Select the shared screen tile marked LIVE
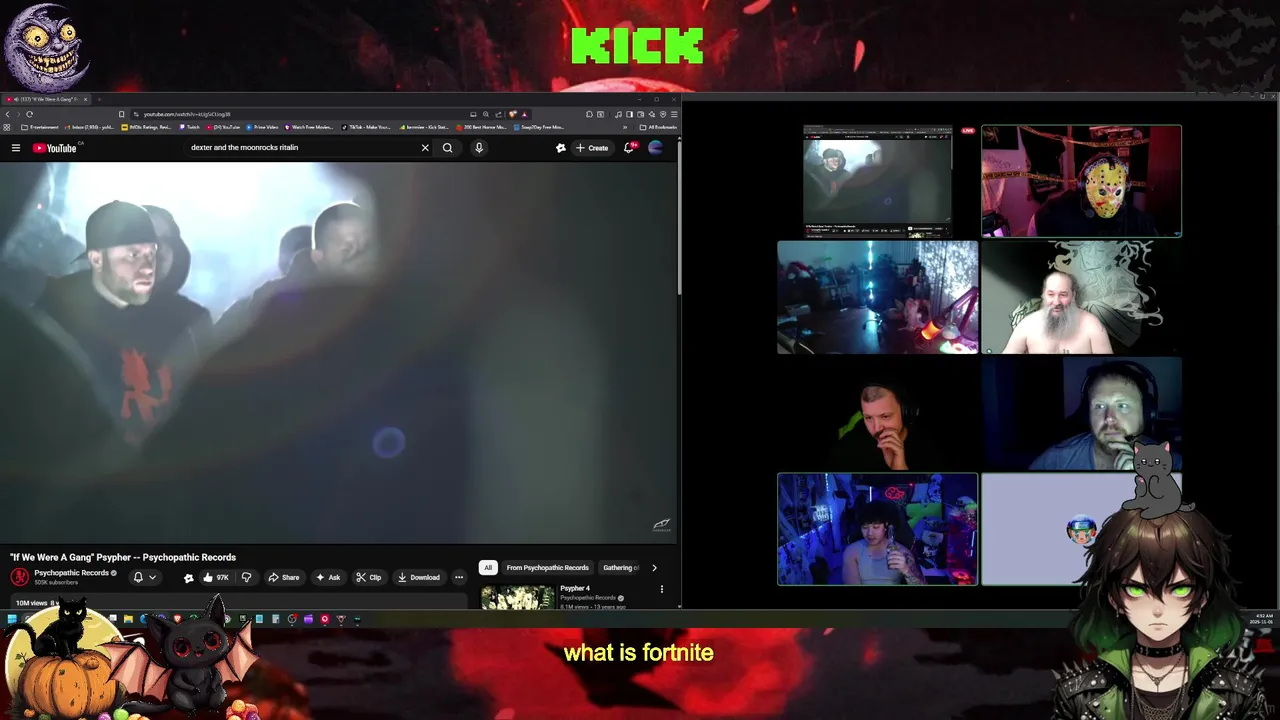1280x720 pixels. 877,181
